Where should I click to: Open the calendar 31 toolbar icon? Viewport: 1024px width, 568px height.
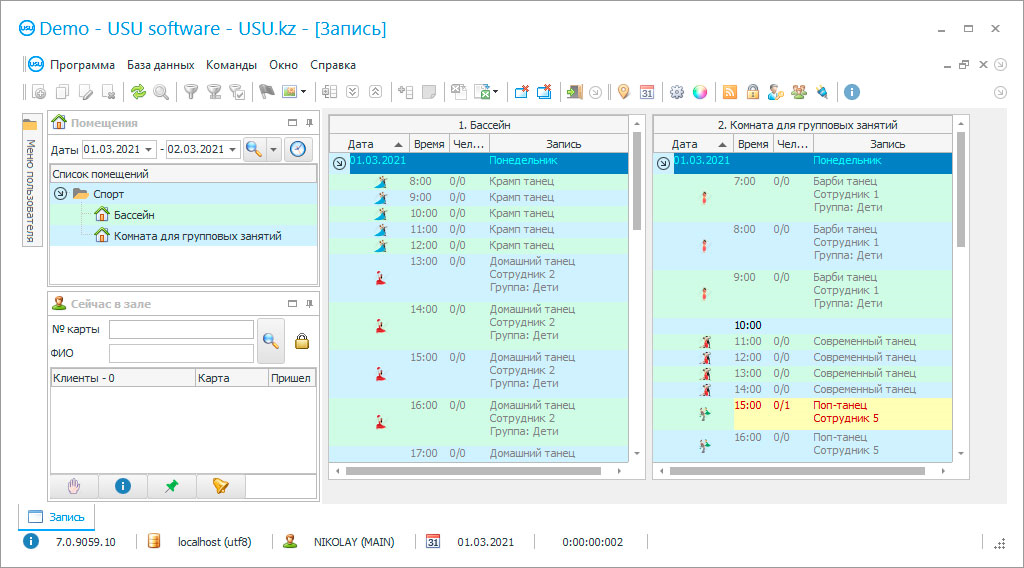(x=647, y=93)
